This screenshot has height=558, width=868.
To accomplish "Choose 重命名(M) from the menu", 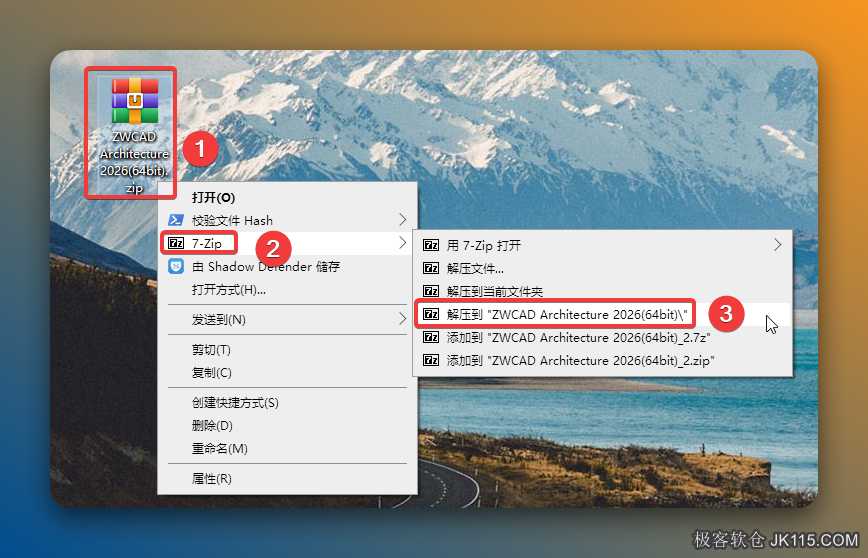I will pyautogui.click(x=287, y=448).
